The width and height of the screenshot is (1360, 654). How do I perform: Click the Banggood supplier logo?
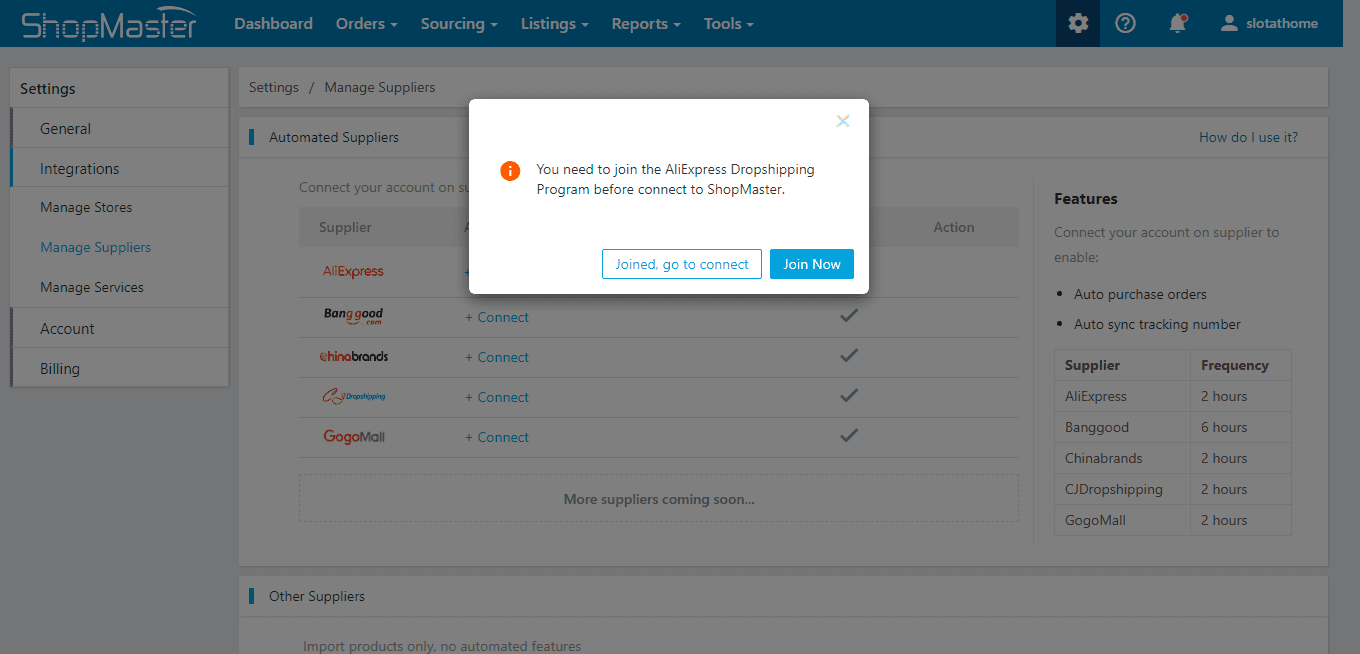pos(353,316)
